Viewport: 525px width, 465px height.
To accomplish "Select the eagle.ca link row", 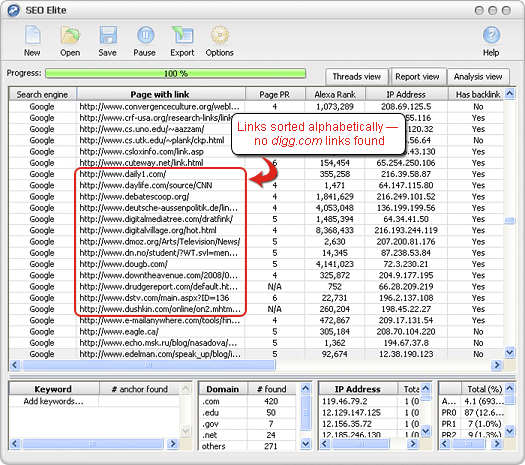I will (256, 332).
